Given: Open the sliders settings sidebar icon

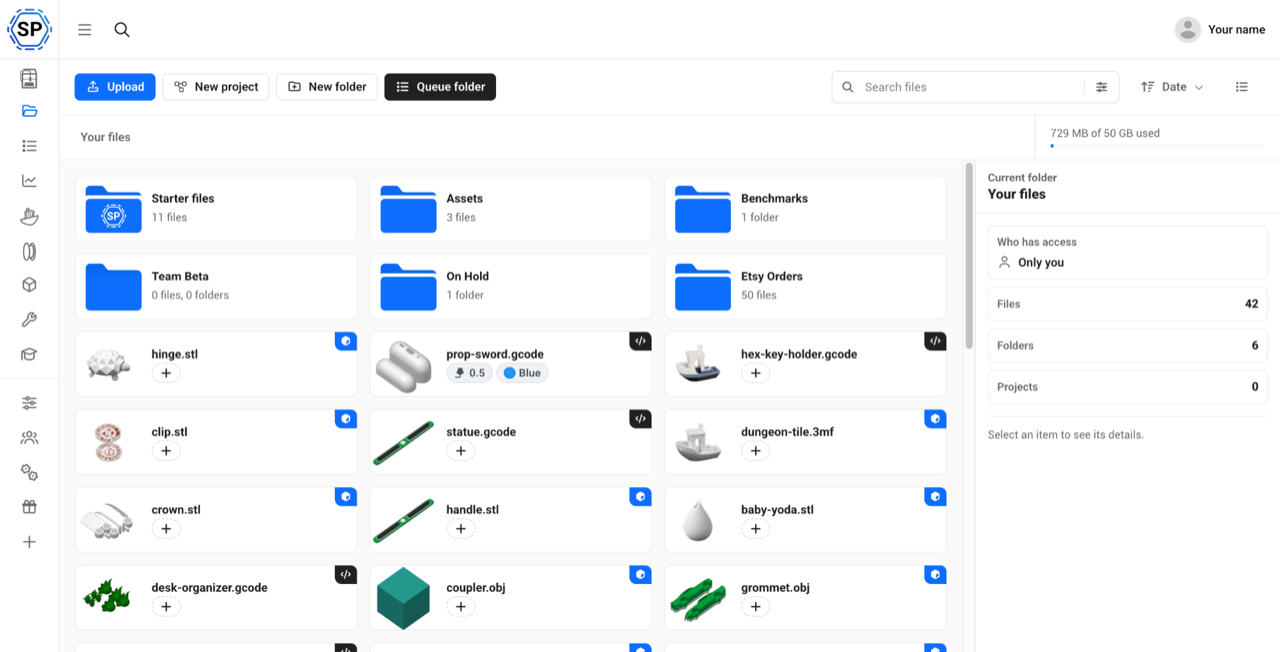Looking at the screenshot, I should tap(29, 403).
